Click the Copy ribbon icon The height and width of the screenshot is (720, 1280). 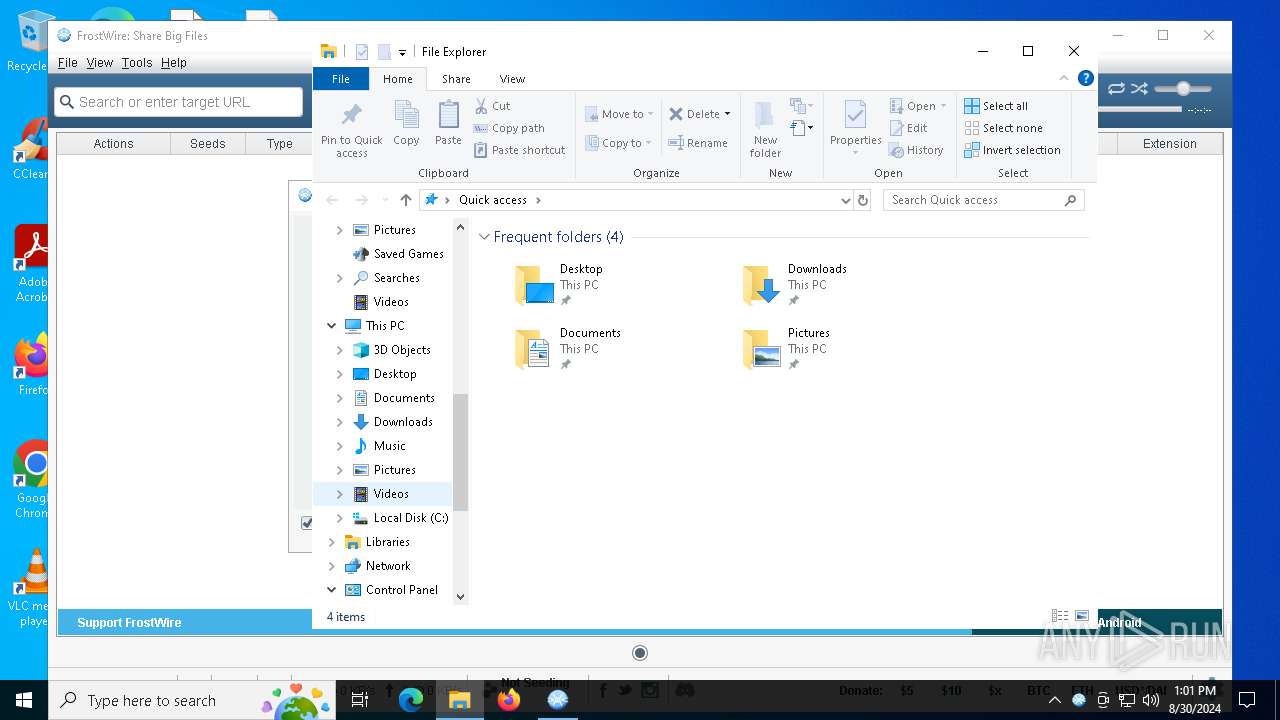pos(406,124)
